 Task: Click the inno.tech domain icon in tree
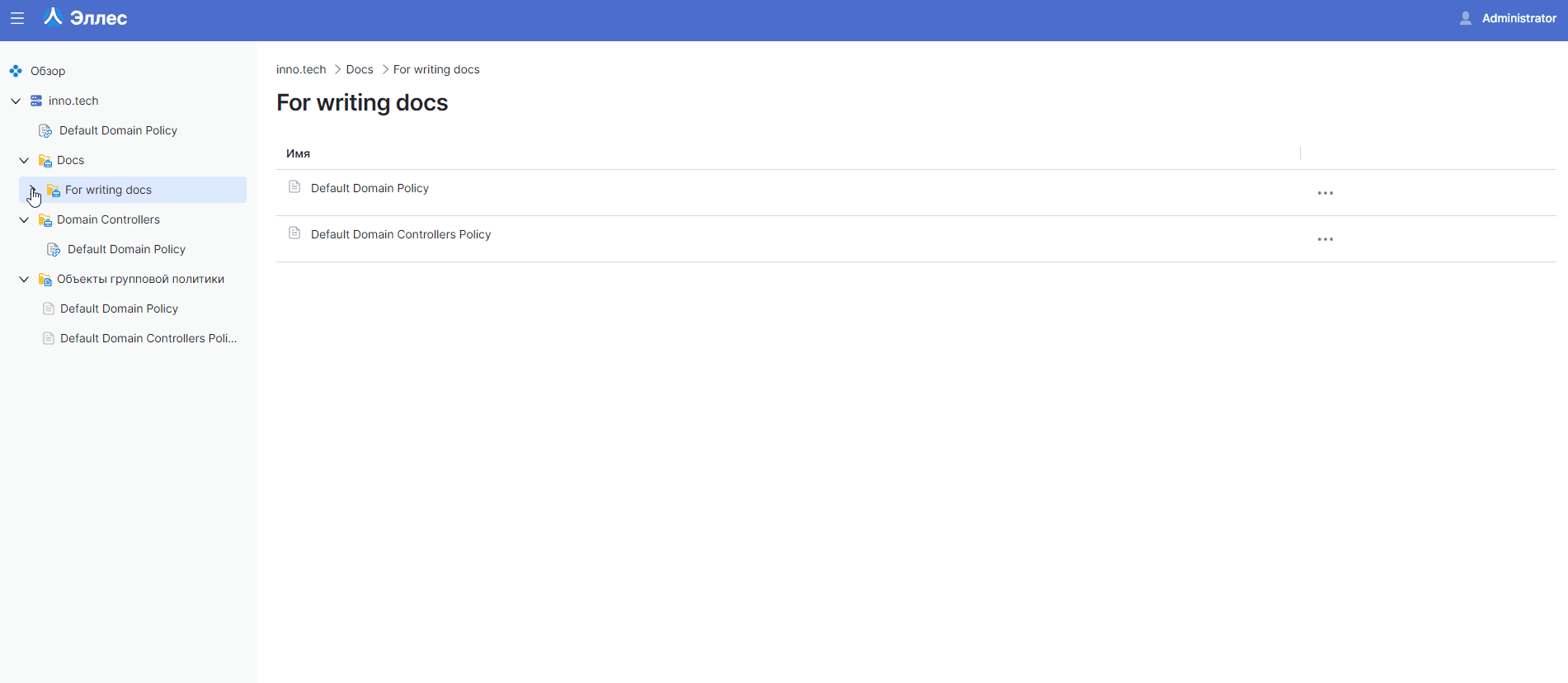[36, 101]
